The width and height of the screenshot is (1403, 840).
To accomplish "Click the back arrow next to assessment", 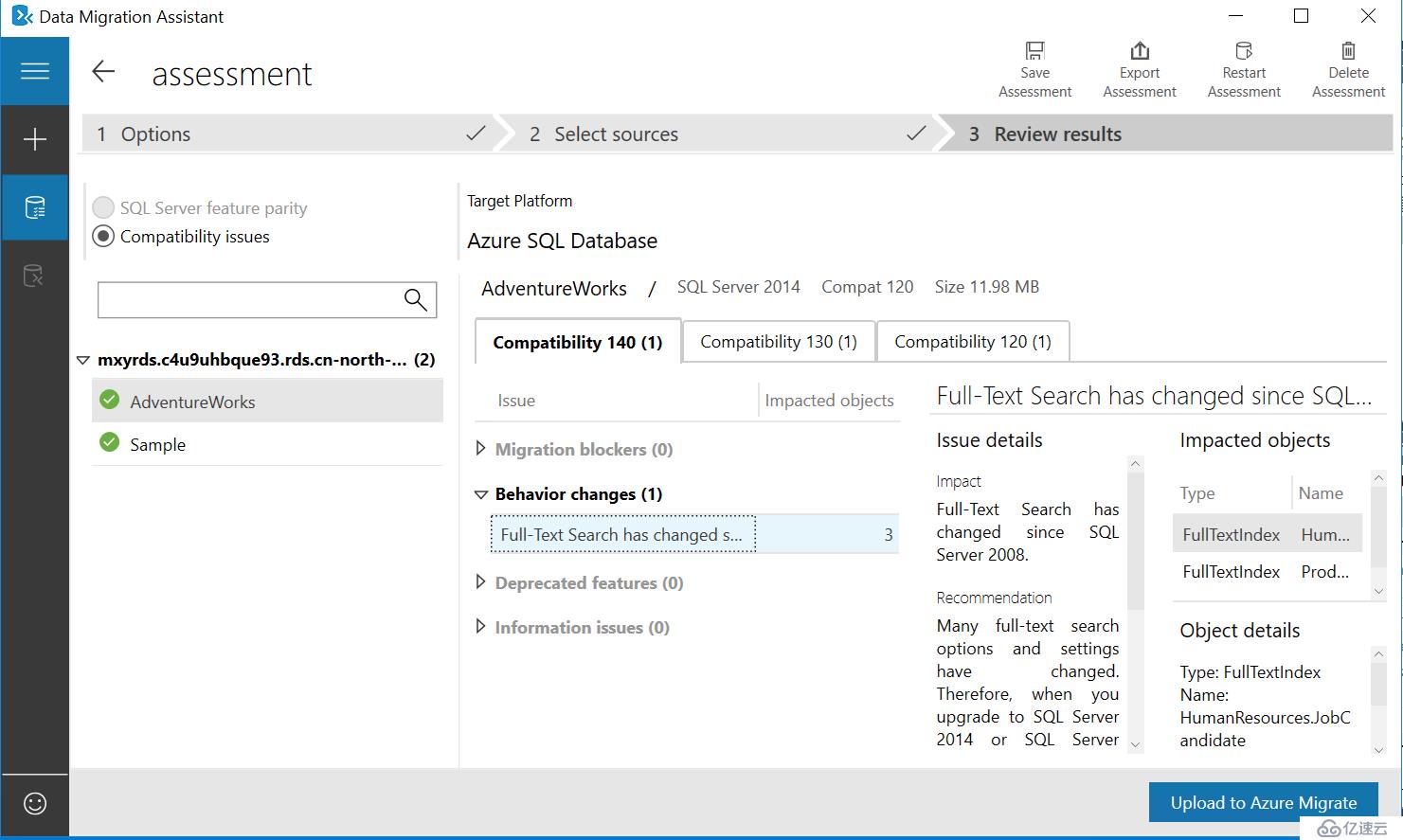I will click(x=103, y=72).
